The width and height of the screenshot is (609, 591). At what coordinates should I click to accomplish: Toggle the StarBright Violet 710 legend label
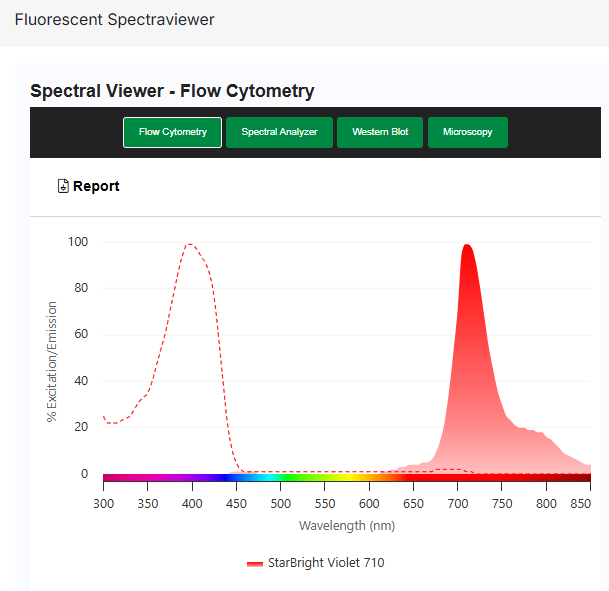325,563
